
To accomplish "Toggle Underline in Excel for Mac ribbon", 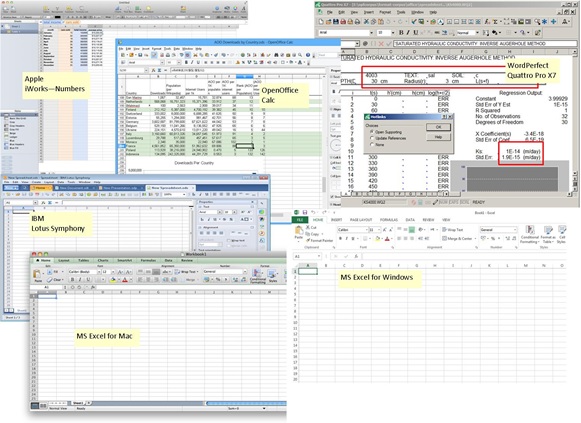I will point(88,279).
